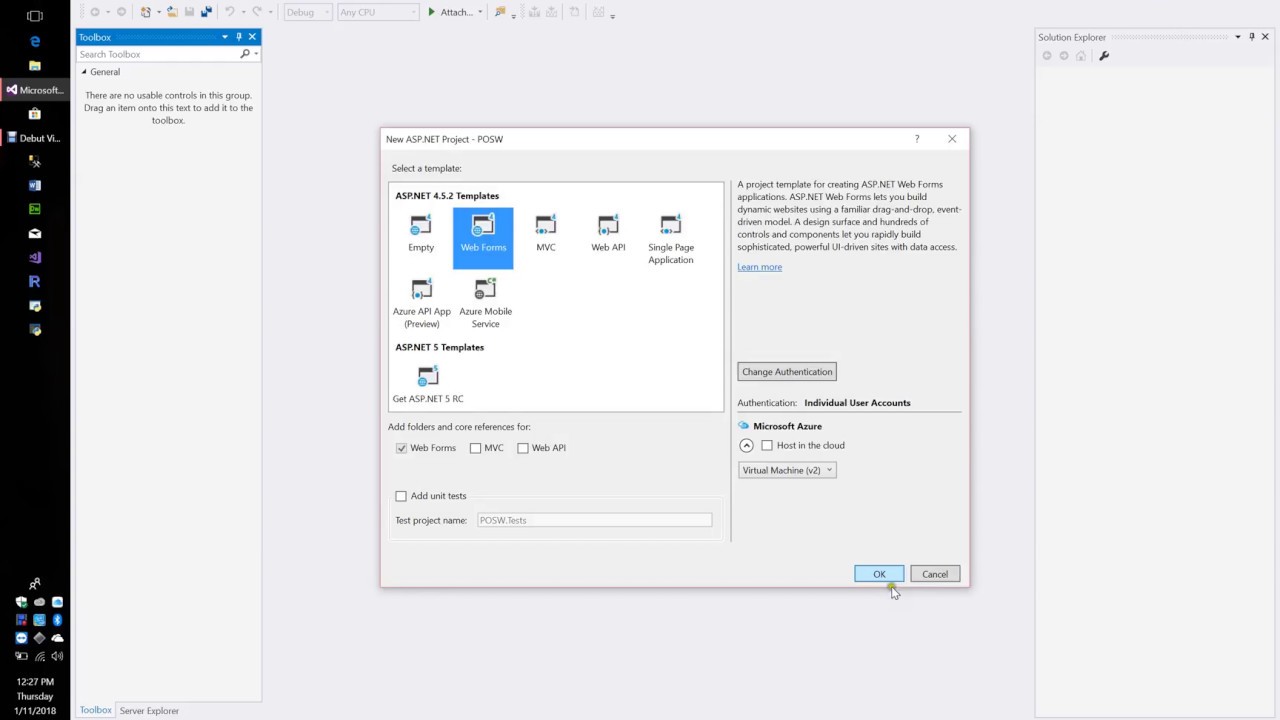Open File Explorer from the taskbar
This screenshot has width=1280, height=720.
click(35, 66)
